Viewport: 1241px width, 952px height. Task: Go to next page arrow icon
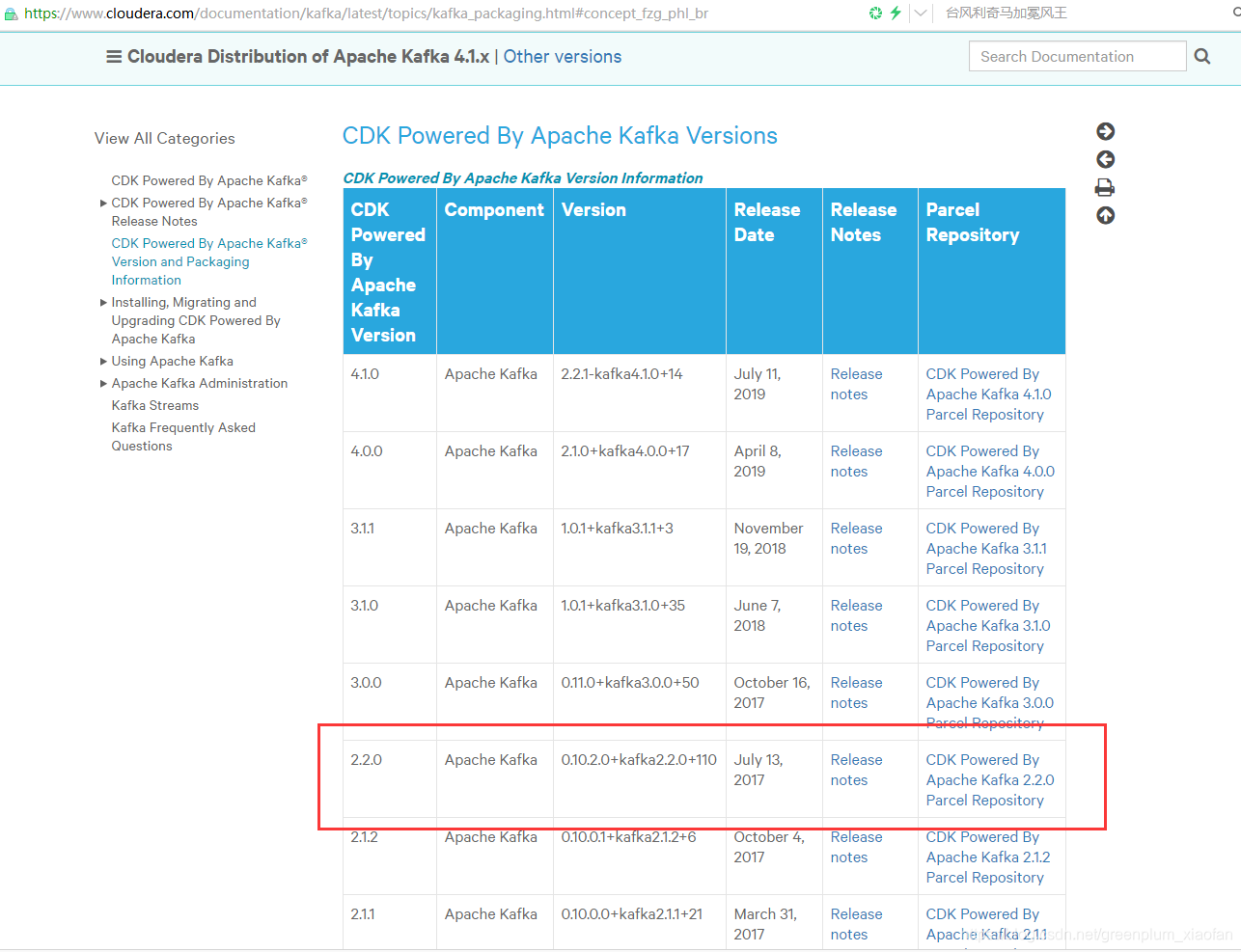(x=1106, y=131)
